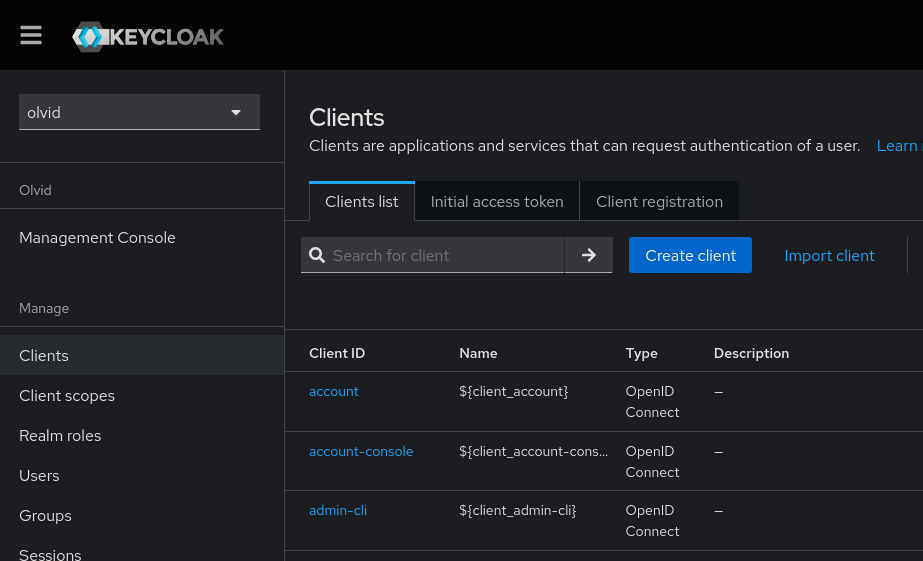Click the Type column header
The width and height of the screenshot is (923, 561).
(642, 353)
